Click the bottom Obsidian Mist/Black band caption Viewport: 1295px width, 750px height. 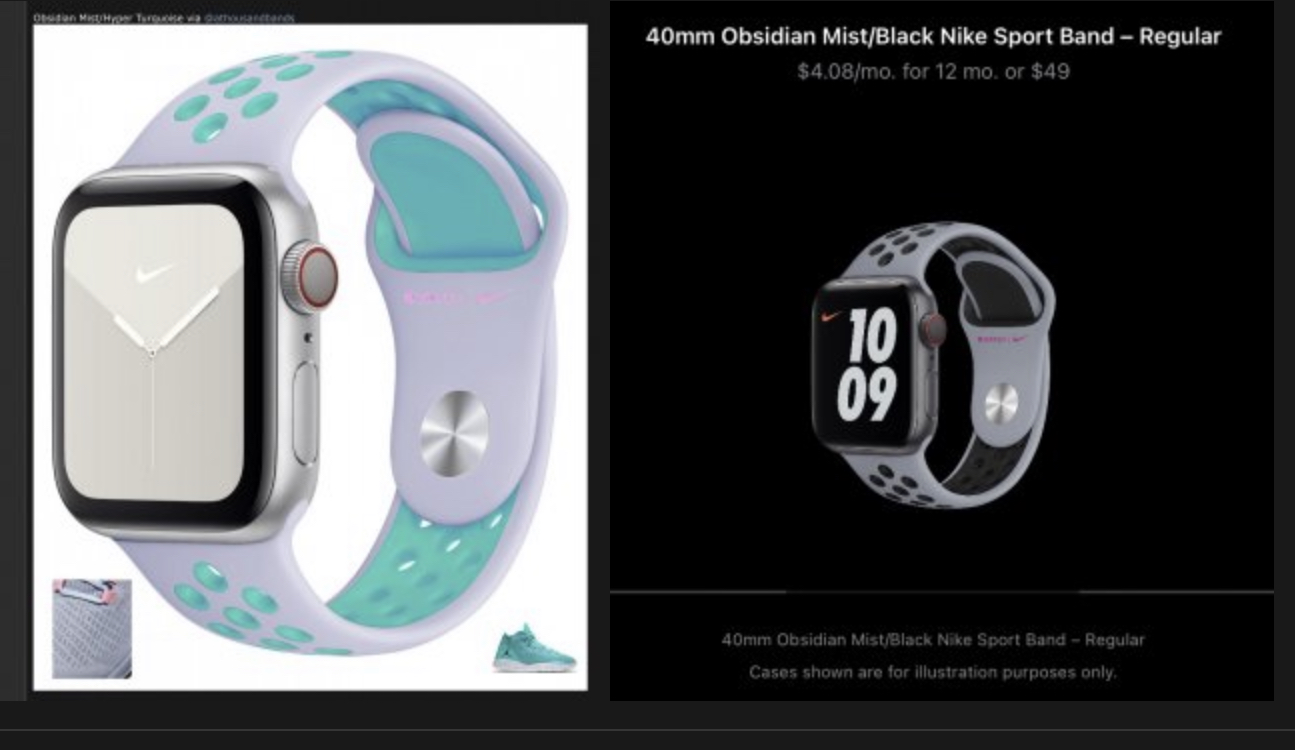[x=933, y=639]
